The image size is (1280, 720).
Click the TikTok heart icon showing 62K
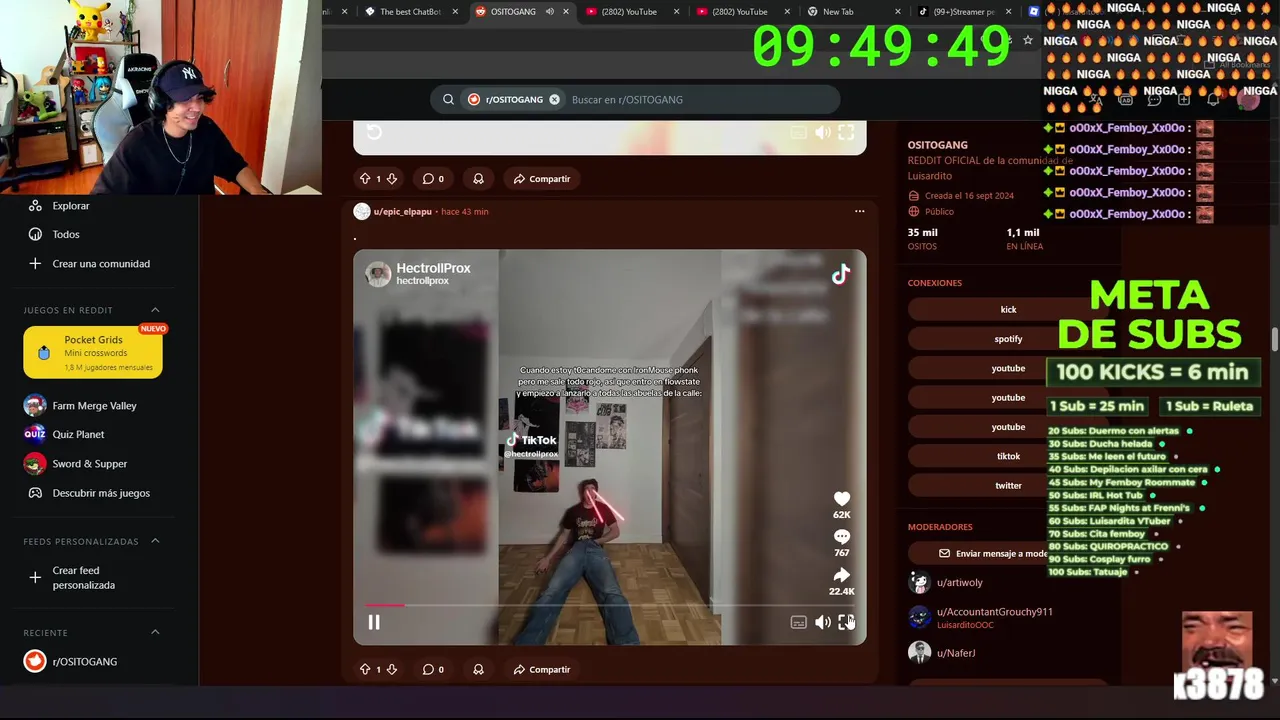pyautogui.click(x=842, y=499)
